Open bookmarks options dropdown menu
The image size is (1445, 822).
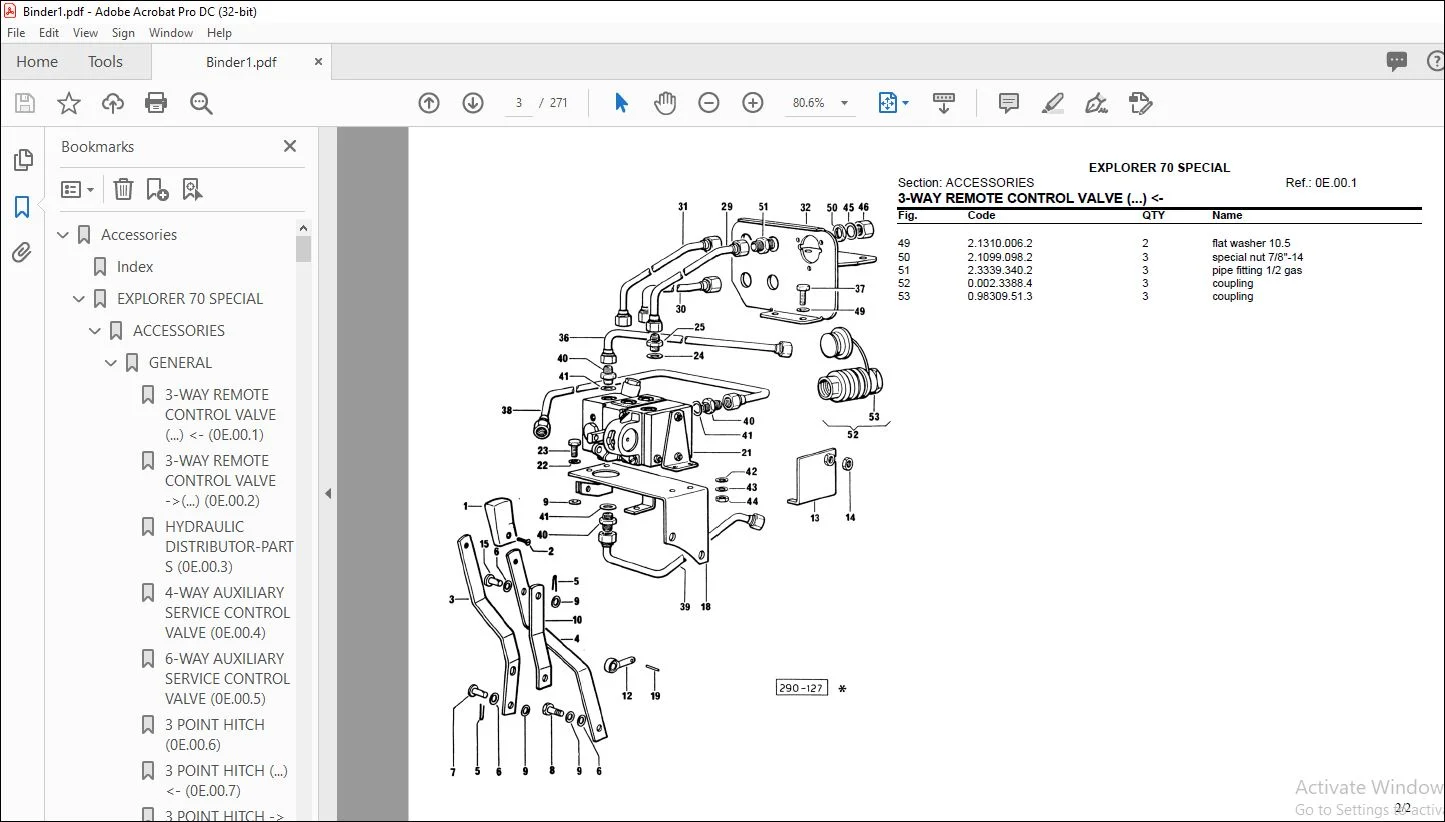coord(77,189)
